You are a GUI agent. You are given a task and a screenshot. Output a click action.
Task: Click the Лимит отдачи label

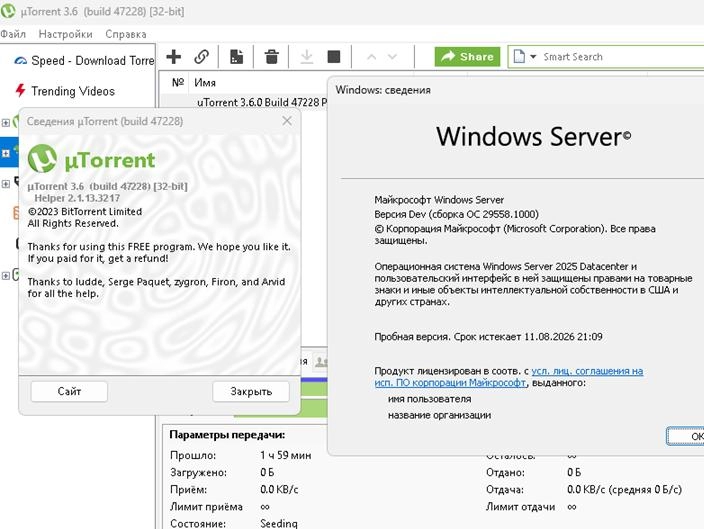(520, 507)
